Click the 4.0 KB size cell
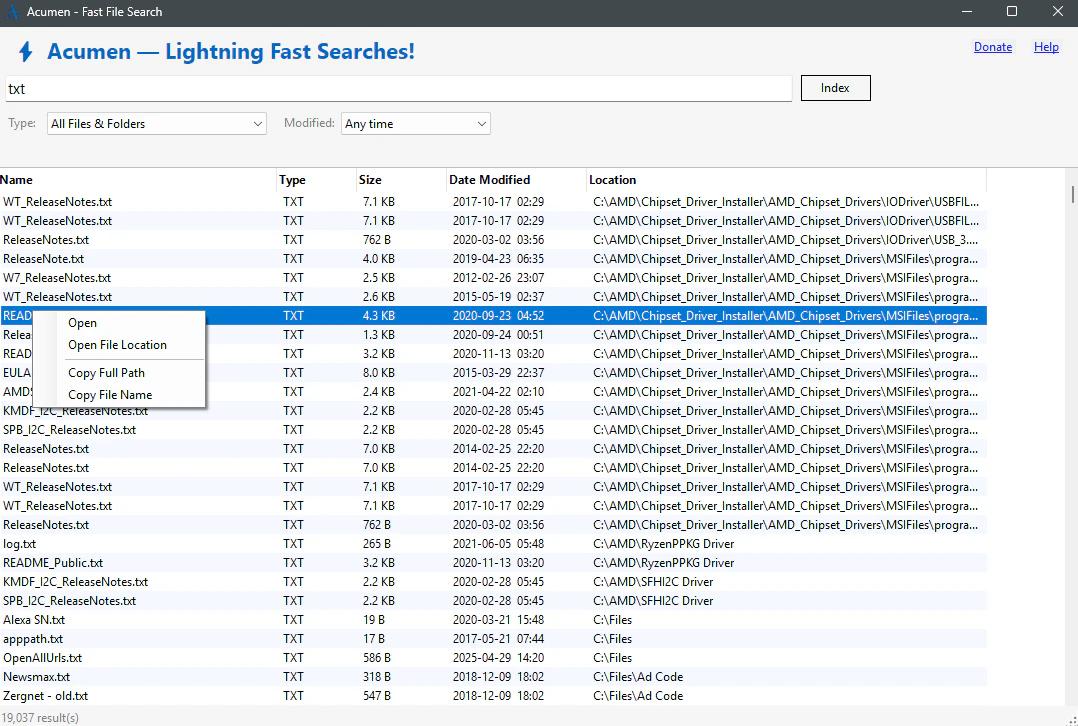The image size is (1078, 726). [x=379, y=259]
